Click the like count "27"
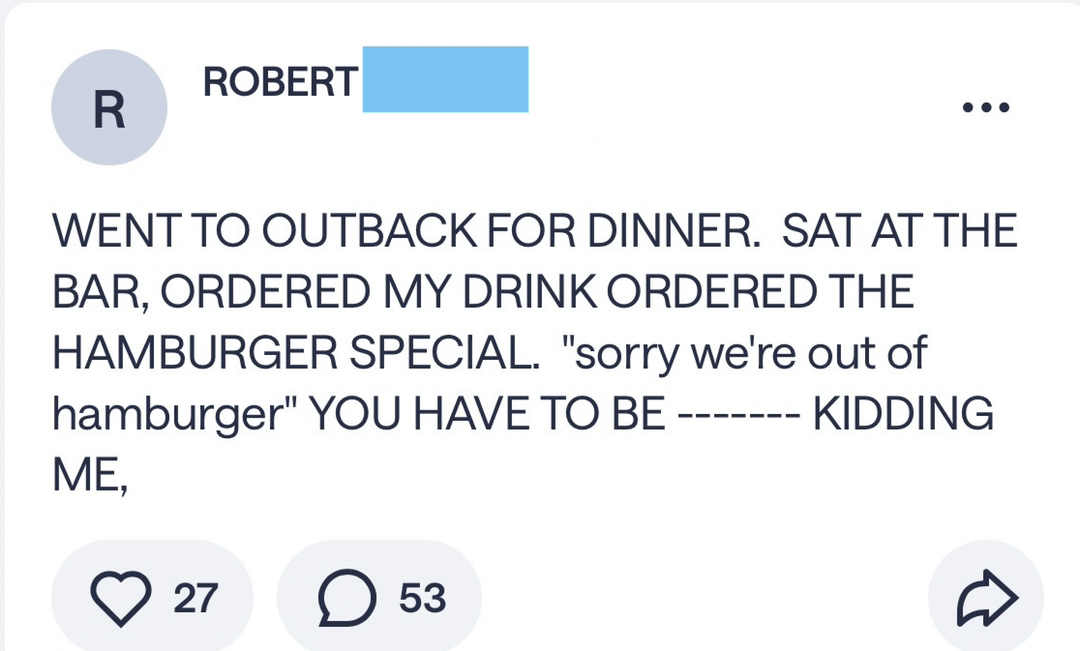The height and width of the screenshot is (651, 1080). click(x=195, y=598)
